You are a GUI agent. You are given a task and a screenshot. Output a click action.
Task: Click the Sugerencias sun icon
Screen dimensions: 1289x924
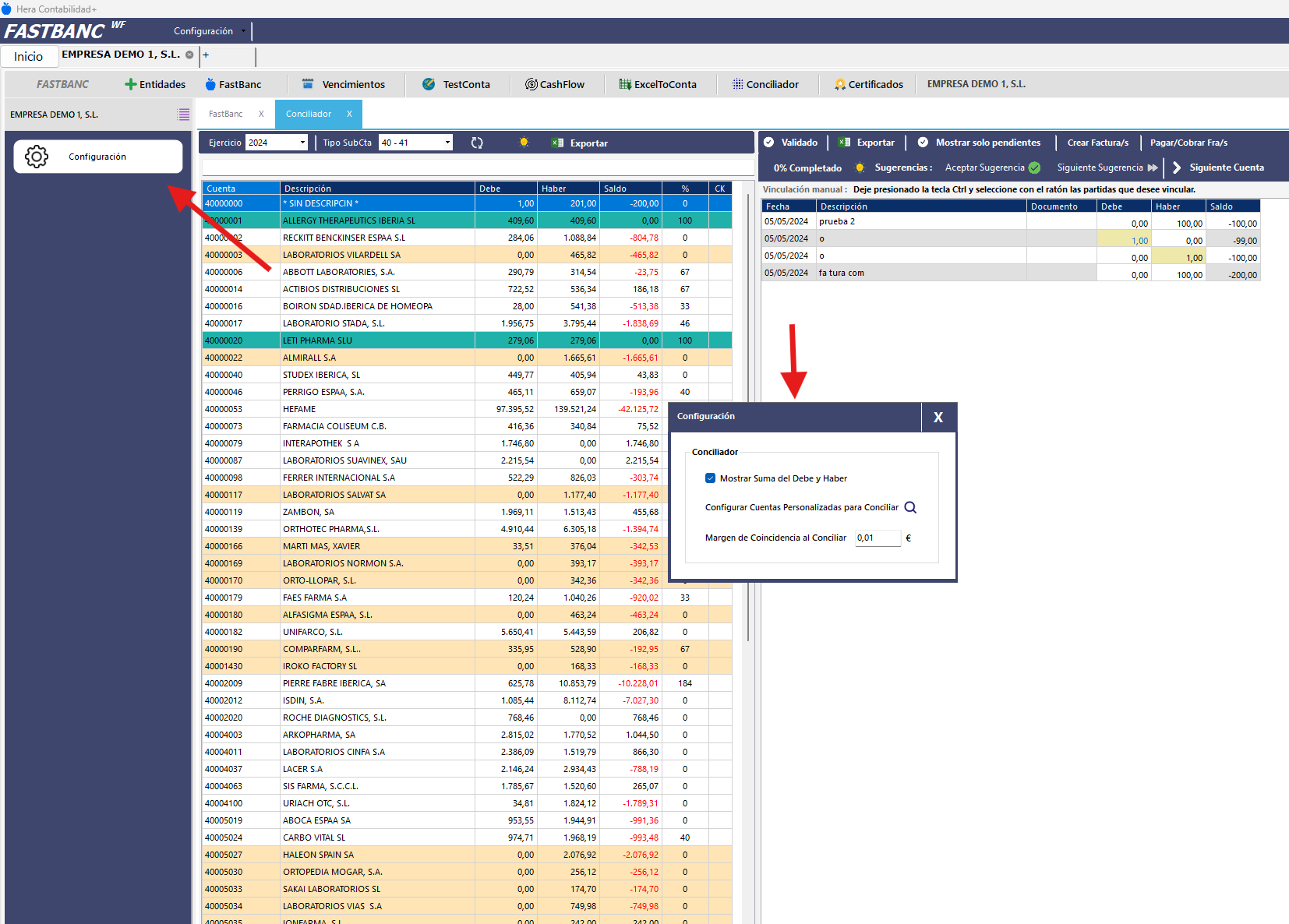(860, 168)
